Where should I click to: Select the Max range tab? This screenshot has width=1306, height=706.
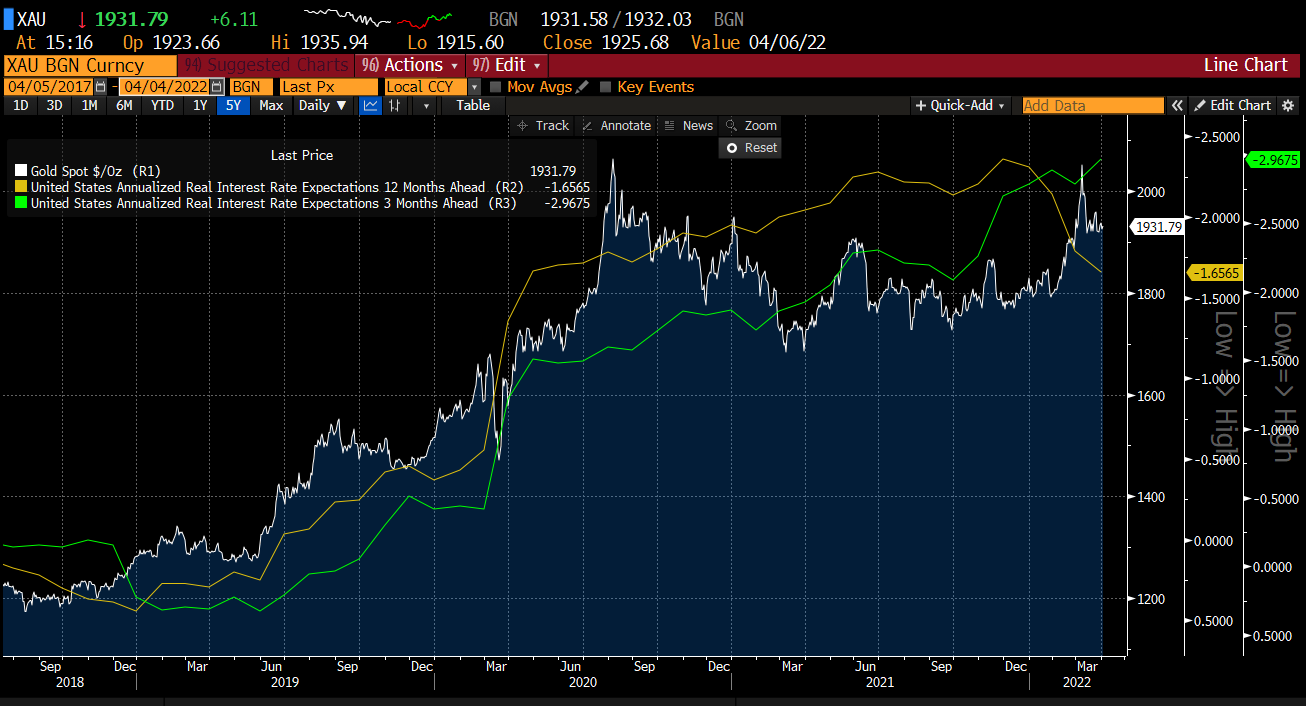tap(270, 105)
